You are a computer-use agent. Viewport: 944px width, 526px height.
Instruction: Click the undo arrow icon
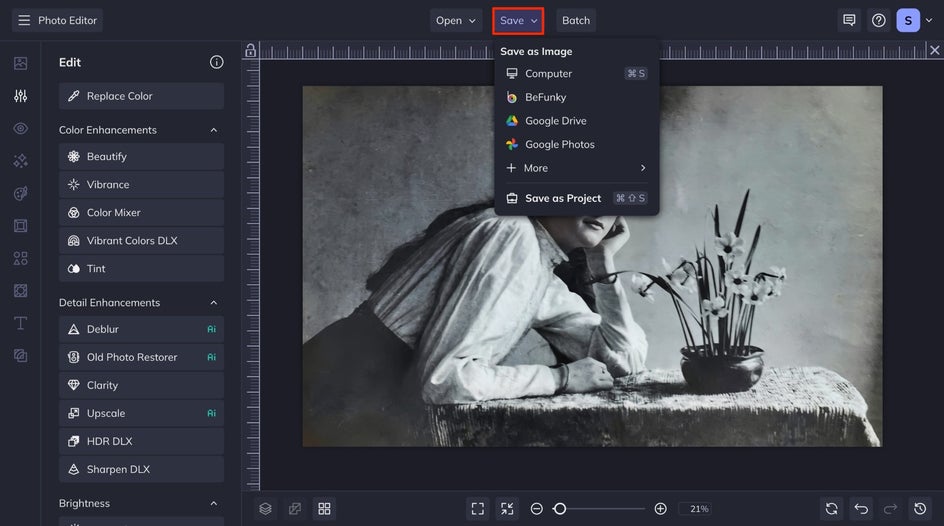pos(861,509)
